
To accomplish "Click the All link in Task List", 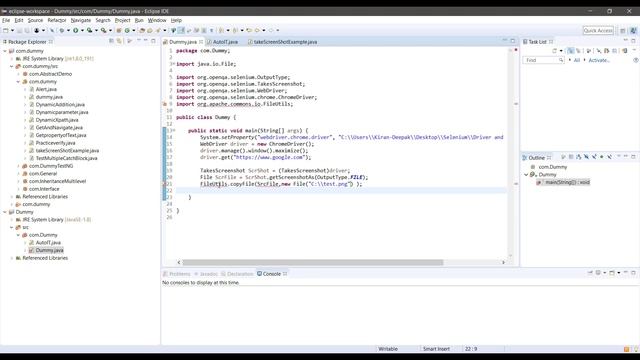I will [x=577, y=60].
